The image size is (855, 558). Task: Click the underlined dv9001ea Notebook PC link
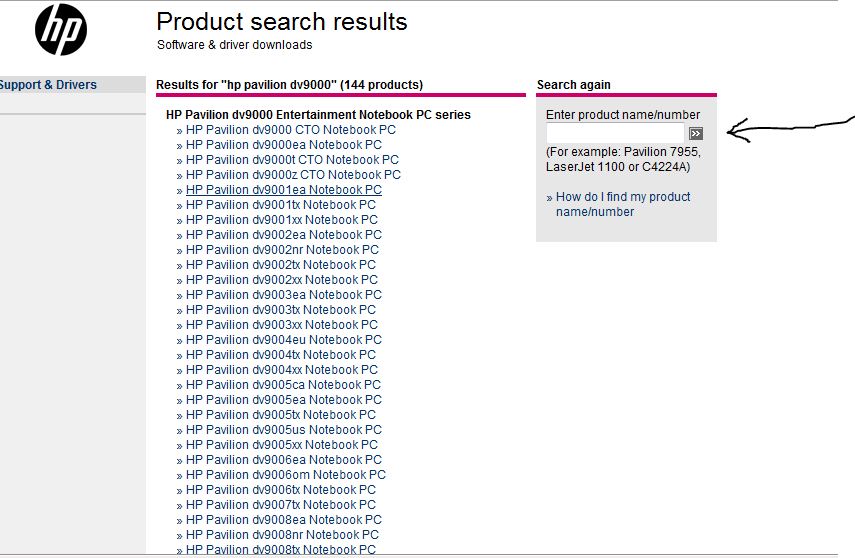pos(283,190)
